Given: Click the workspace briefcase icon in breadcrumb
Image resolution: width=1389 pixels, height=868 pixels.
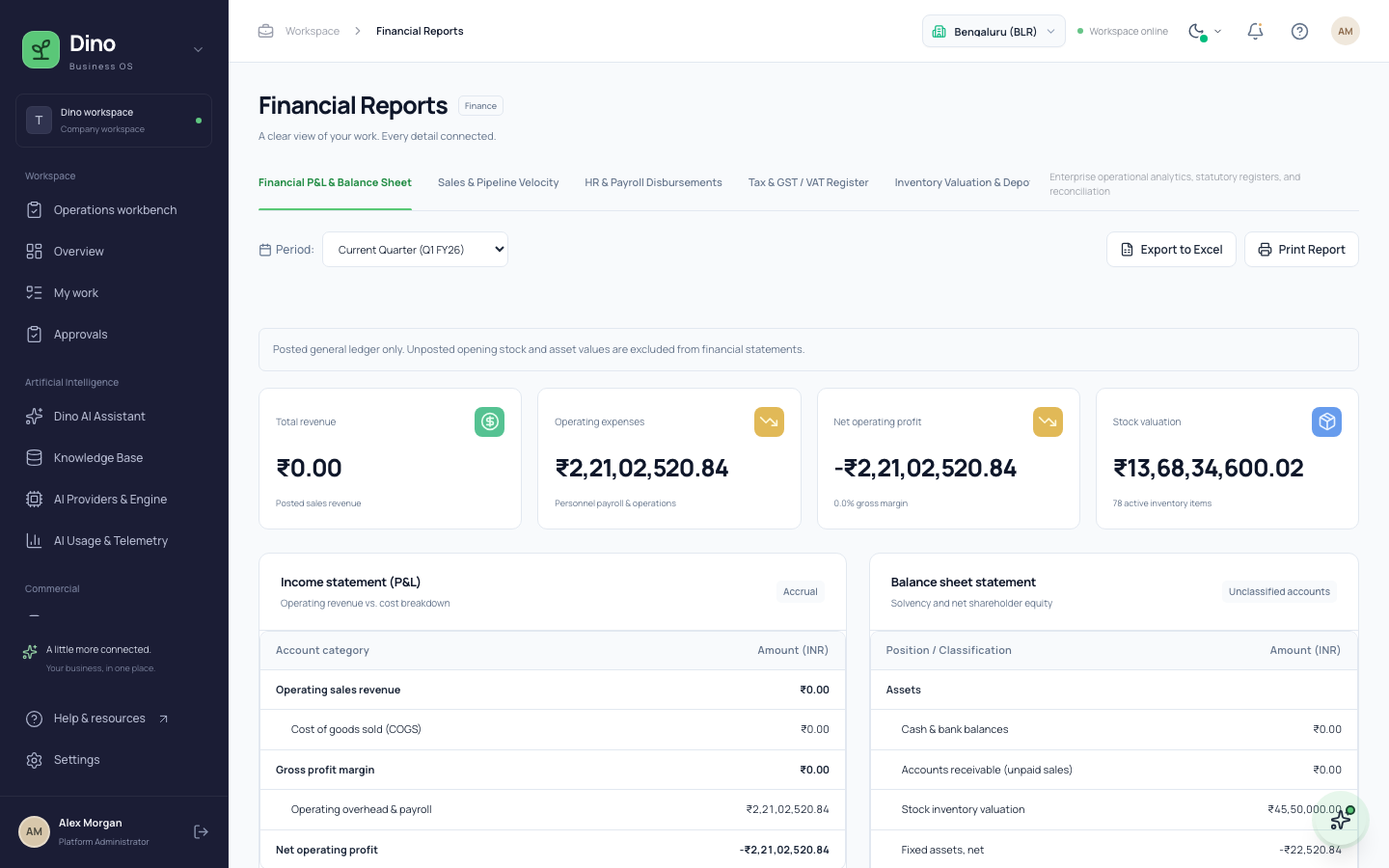Looking at the screenshot, I should [265, 31].
